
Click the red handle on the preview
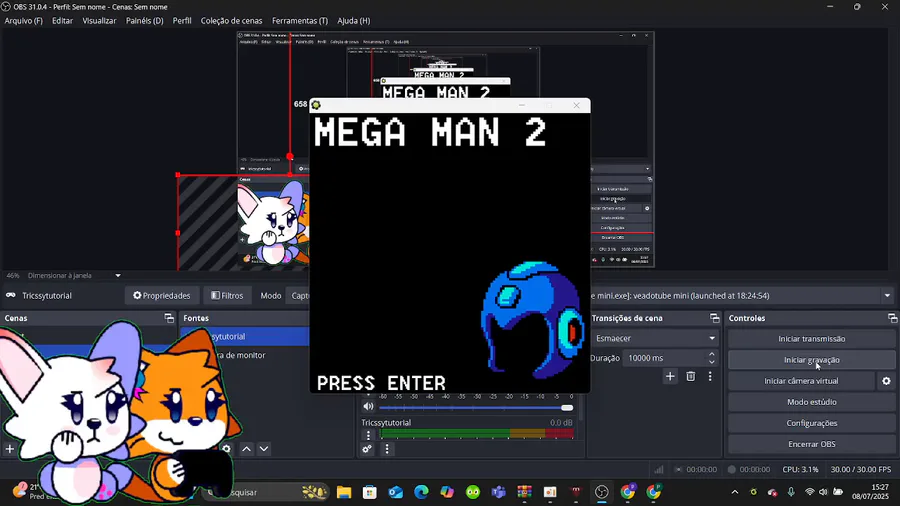290,156
